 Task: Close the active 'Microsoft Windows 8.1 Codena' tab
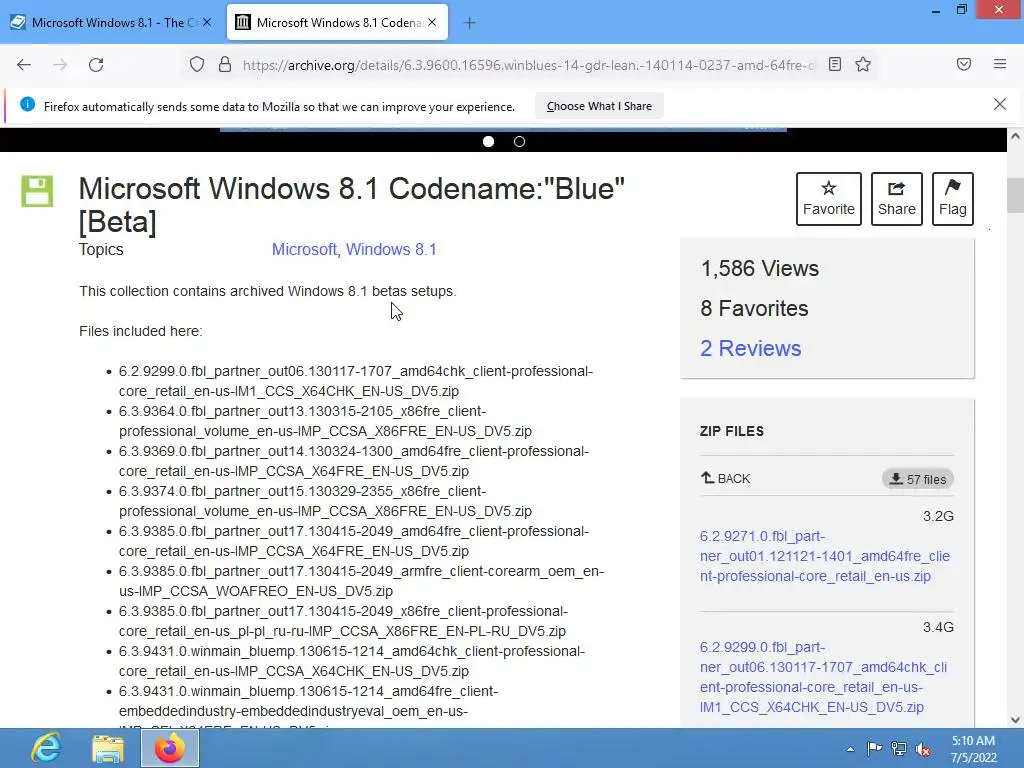432,22
